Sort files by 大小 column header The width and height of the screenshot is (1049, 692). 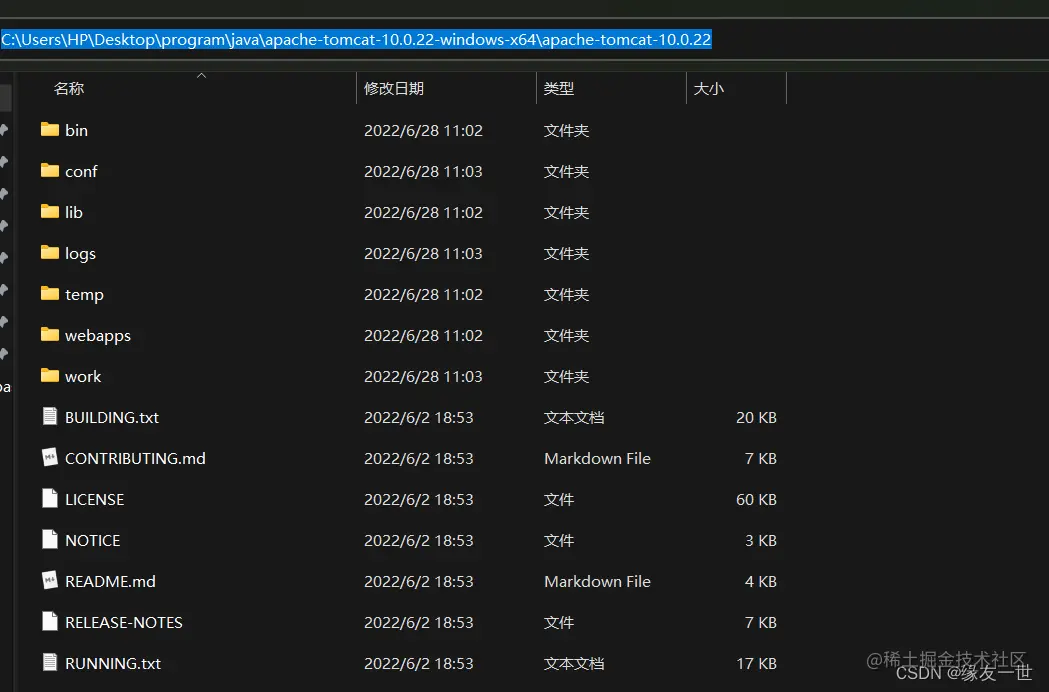click(x=708, y=88)
